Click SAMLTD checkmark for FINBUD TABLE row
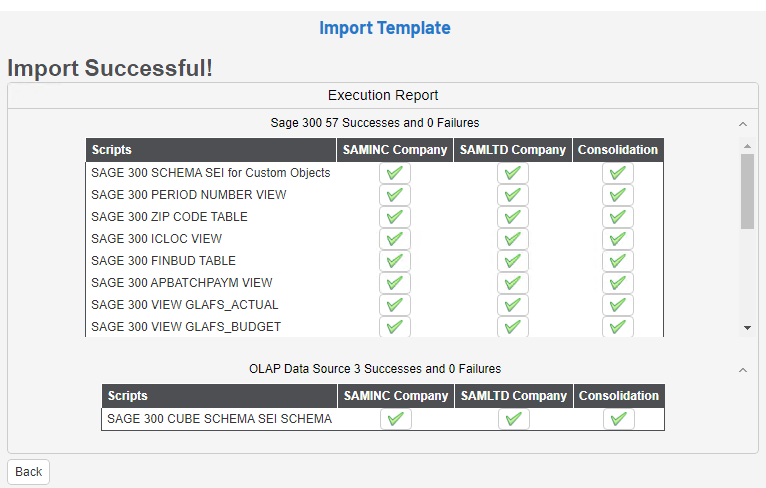Viewport: 766px width, 488px height. pyautogui.click(x=512, y=261)
